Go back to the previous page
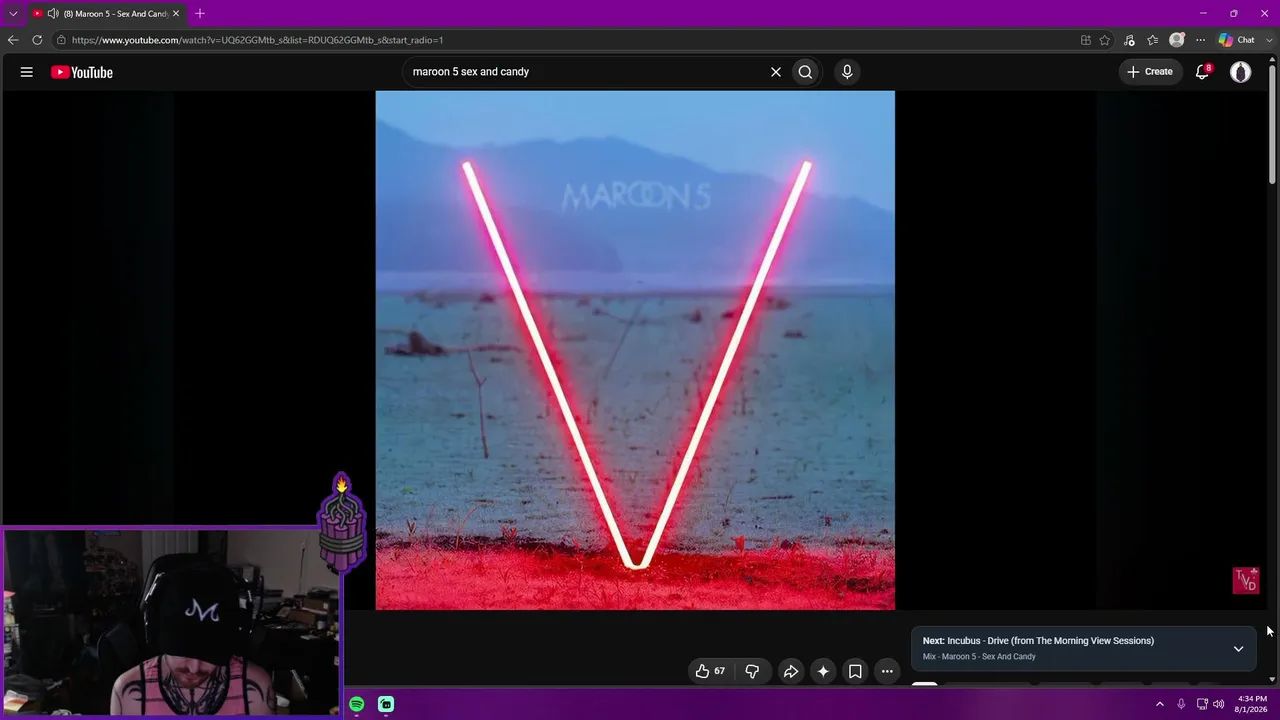Image resolution: width=1280 pixels, height=720 pixels. tap(13, 40)
